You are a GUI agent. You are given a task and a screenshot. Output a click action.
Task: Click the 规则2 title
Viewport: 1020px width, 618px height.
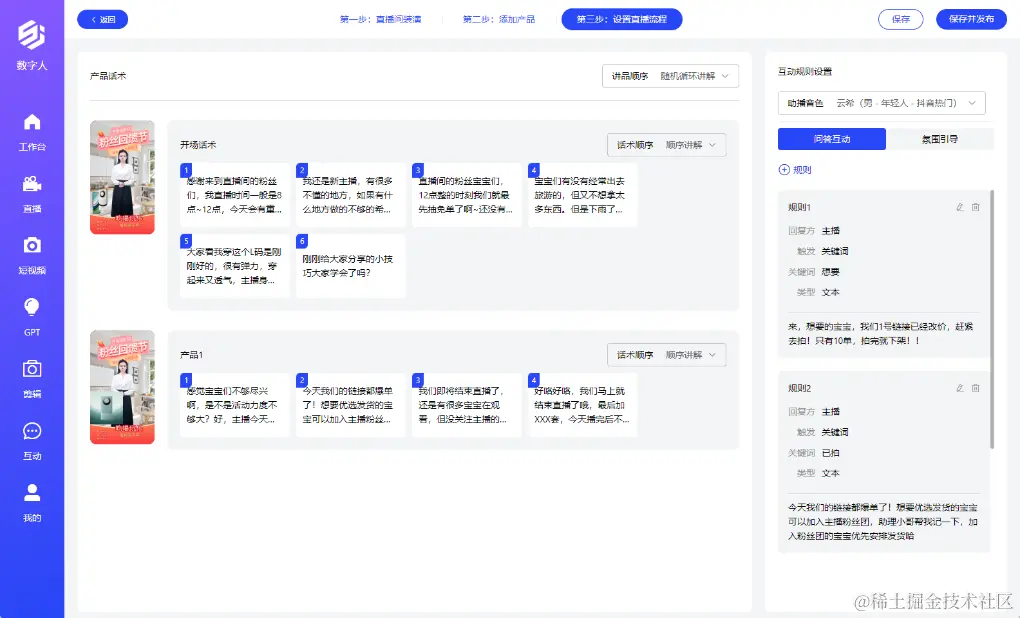pyautogui.click(x=799, y=388)
